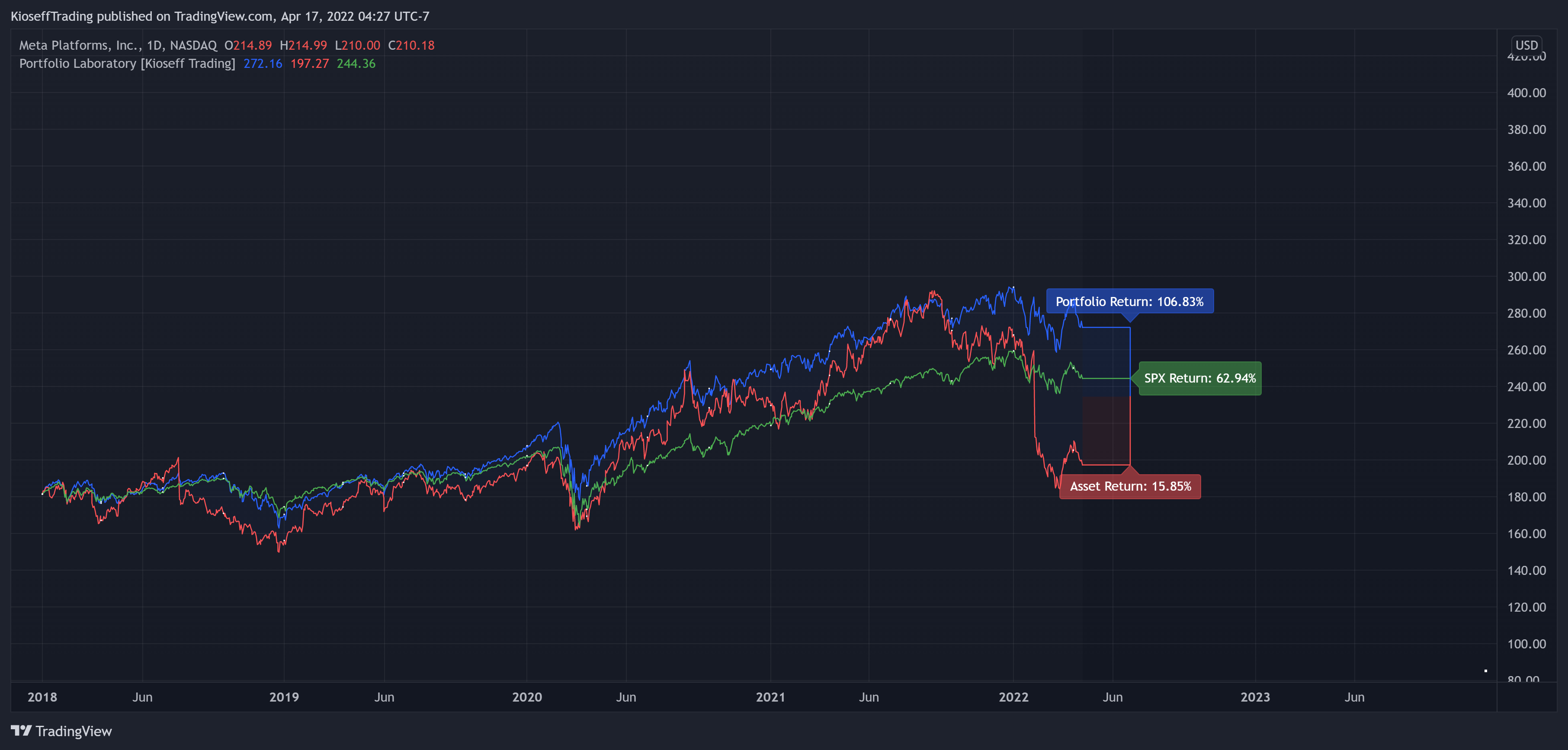Screen dimensions: 1568x750
Task: Click the close price C210.18
Action: pyautogui.click(x=411, y=46)
